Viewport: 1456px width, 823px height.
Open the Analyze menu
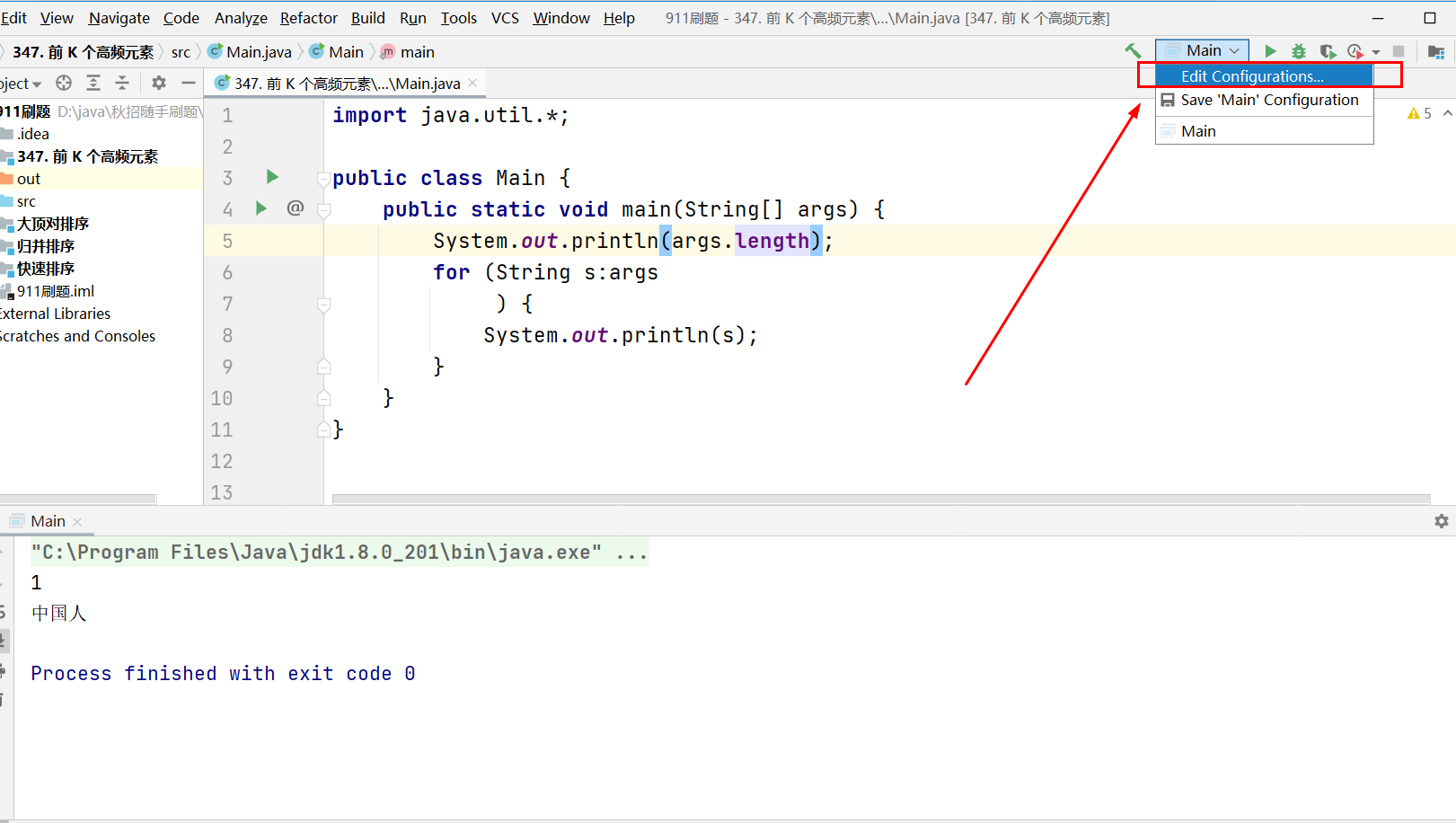[241, 18]
